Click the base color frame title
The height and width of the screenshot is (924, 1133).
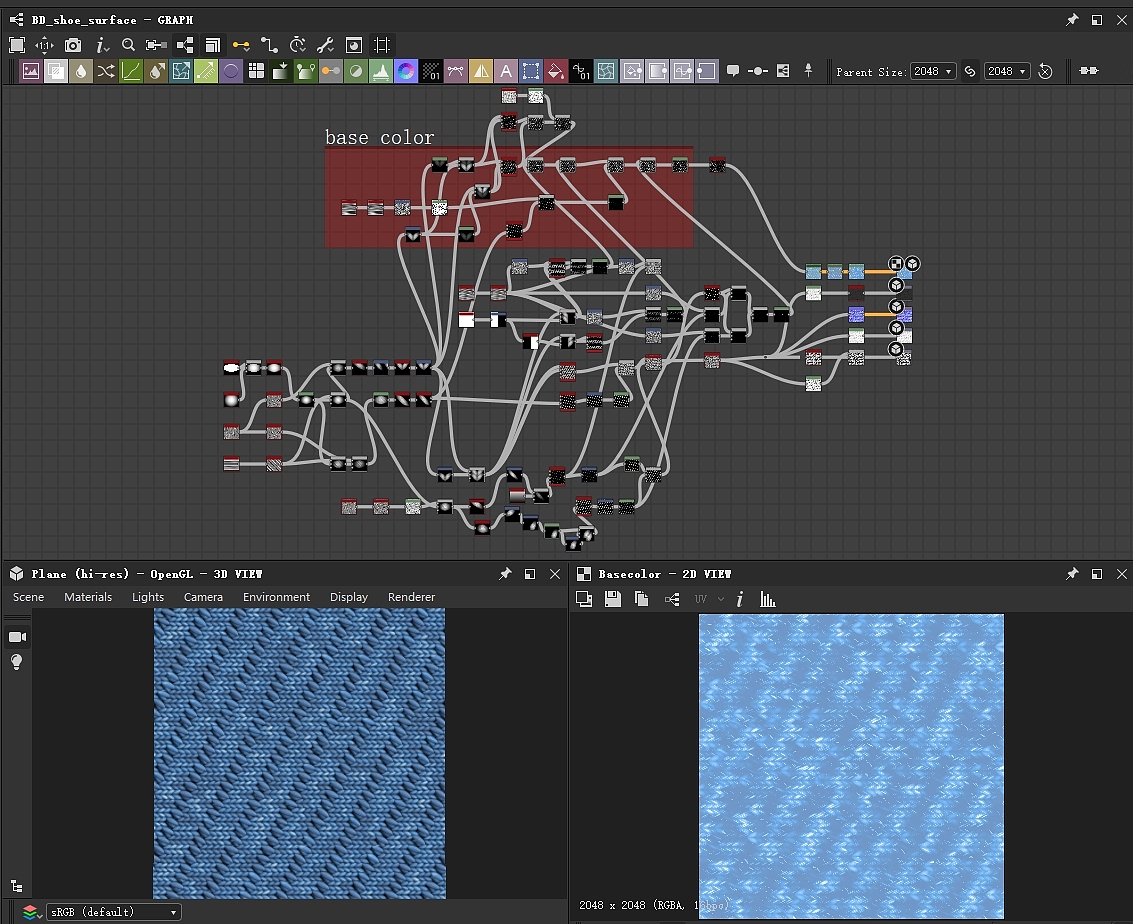[x=379, y=137]
